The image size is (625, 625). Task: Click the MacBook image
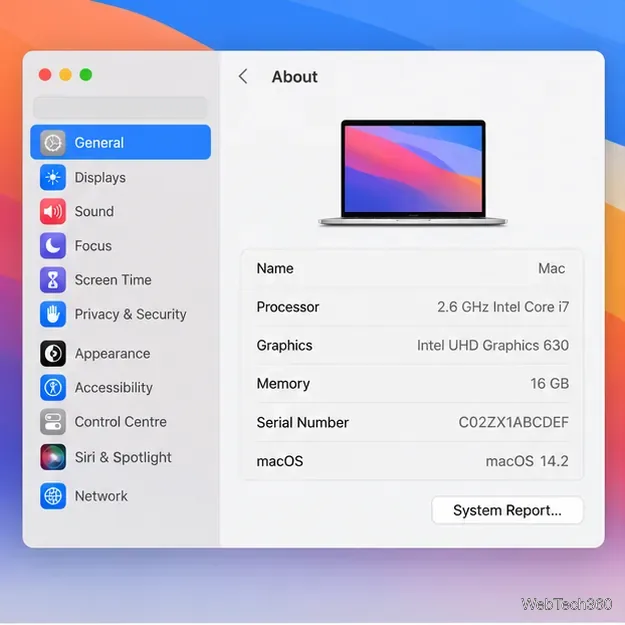coord(413,173)
